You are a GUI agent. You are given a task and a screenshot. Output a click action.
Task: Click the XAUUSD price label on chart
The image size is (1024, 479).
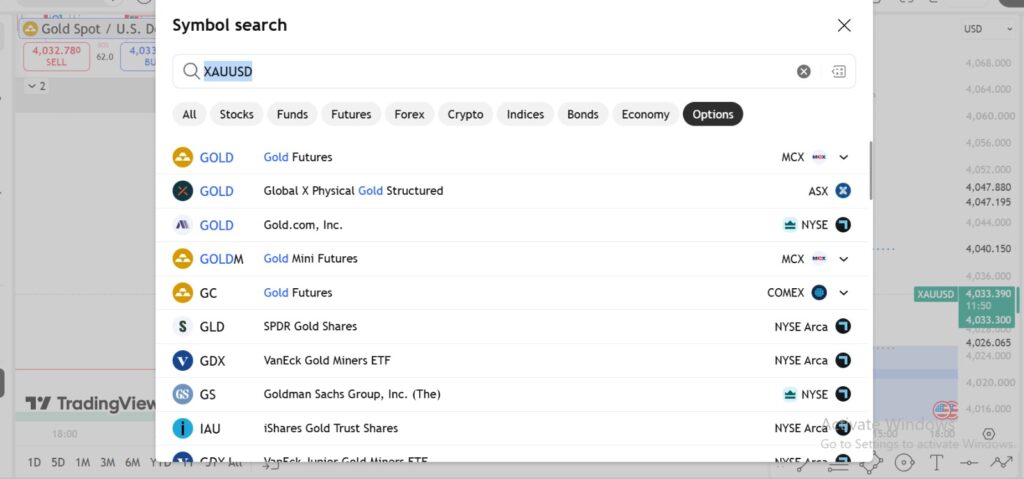[936, 294]
